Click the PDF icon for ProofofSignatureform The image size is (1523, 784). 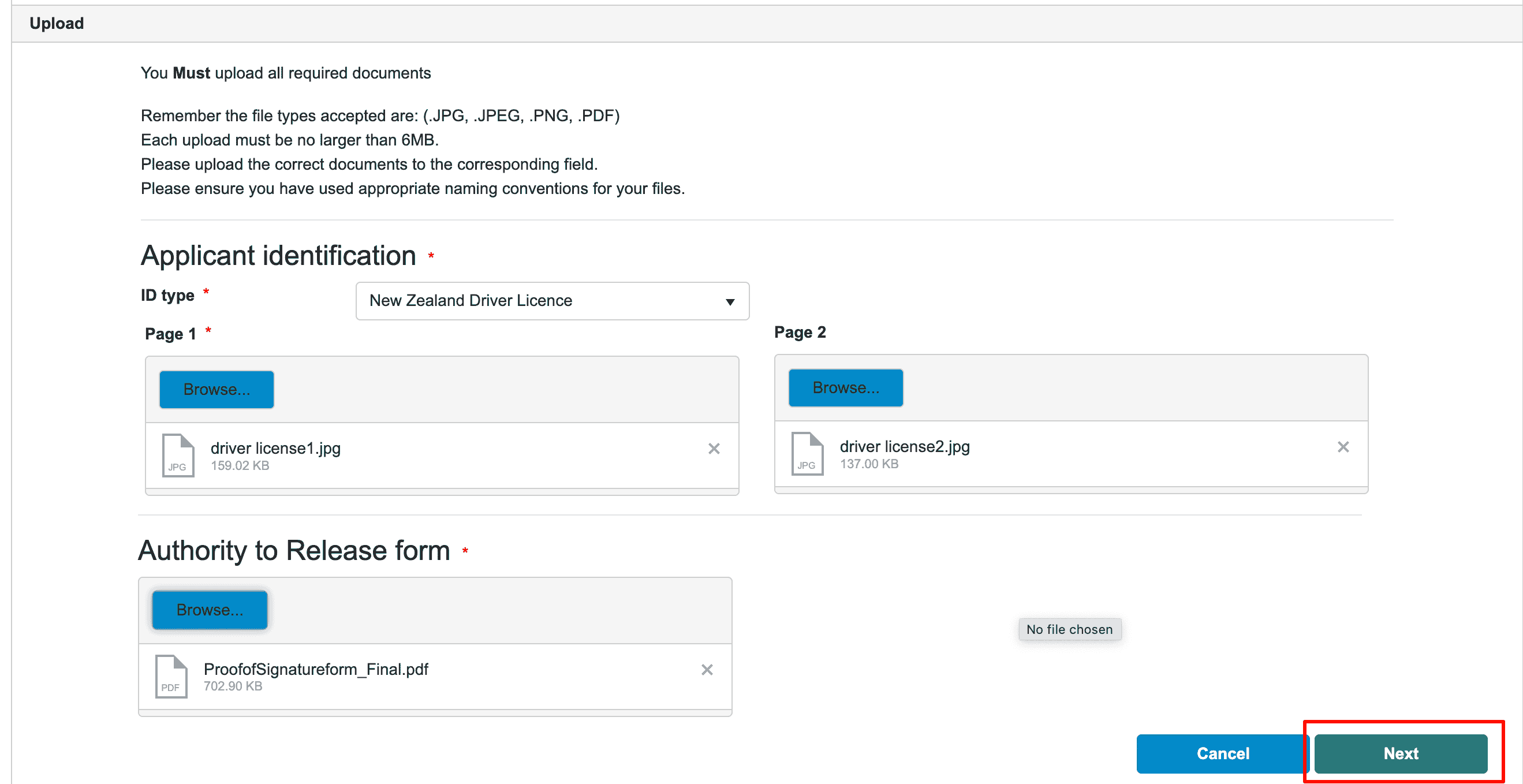point(171,676)
